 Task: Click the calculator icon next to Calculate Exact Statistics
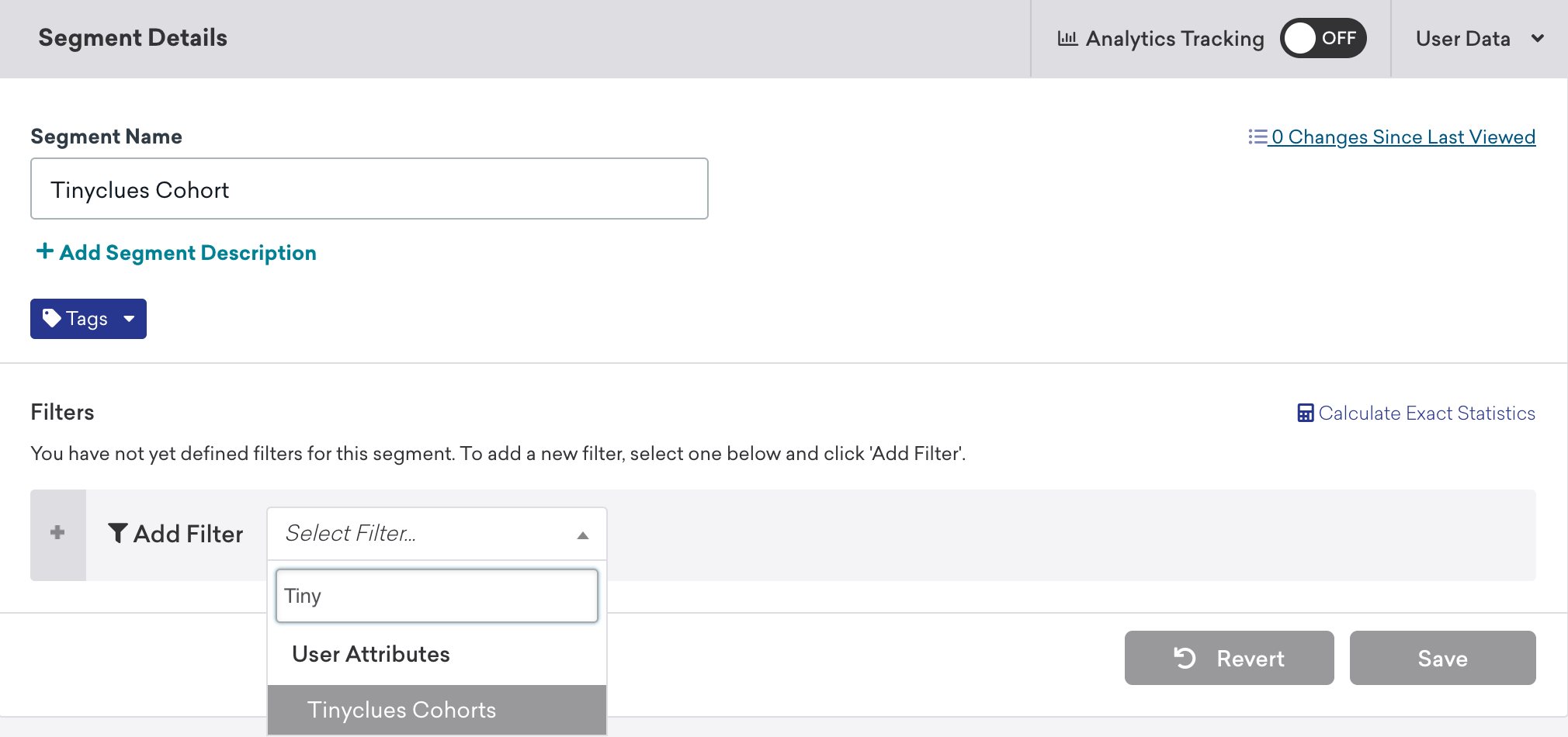pyautogui.click(x=1305, y=413)
